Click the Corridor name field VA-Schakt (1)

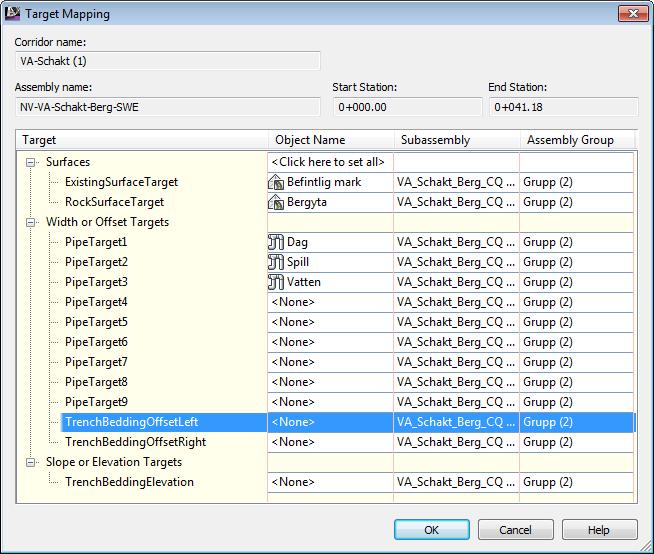click(168, 61)
